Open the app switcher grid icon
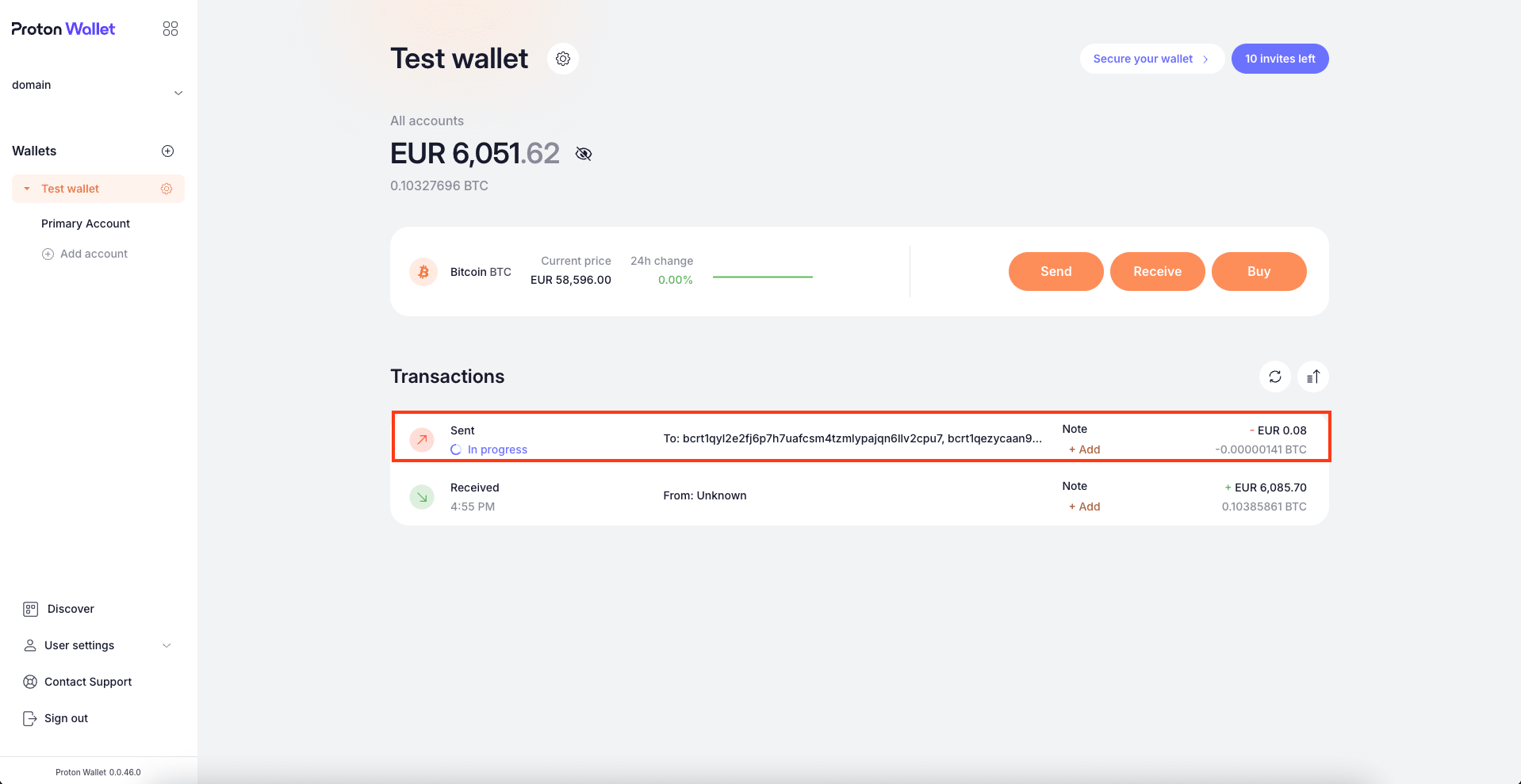This screenshot has height=784, width=1521. tap(170, 28)
